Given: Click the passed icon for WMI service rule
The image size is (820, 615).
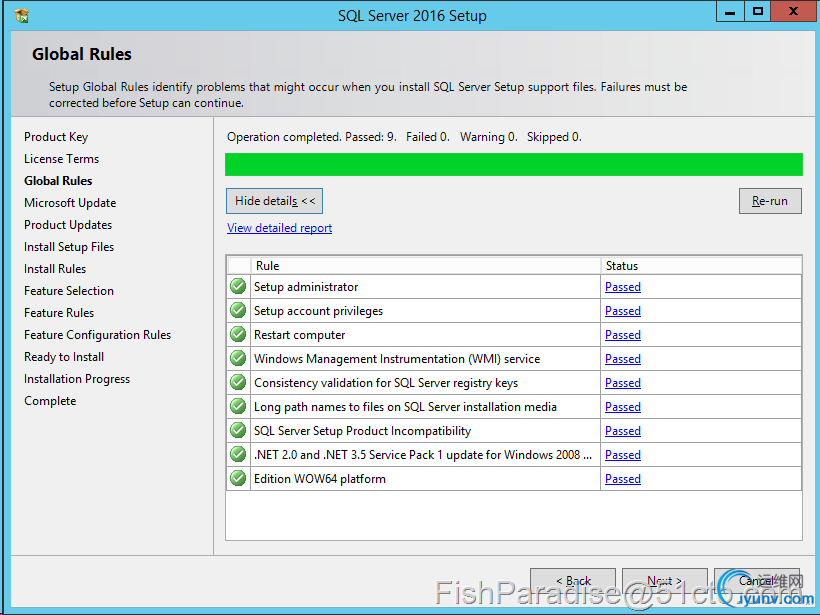Looking at the screenshot, I should tap(238, 359).
